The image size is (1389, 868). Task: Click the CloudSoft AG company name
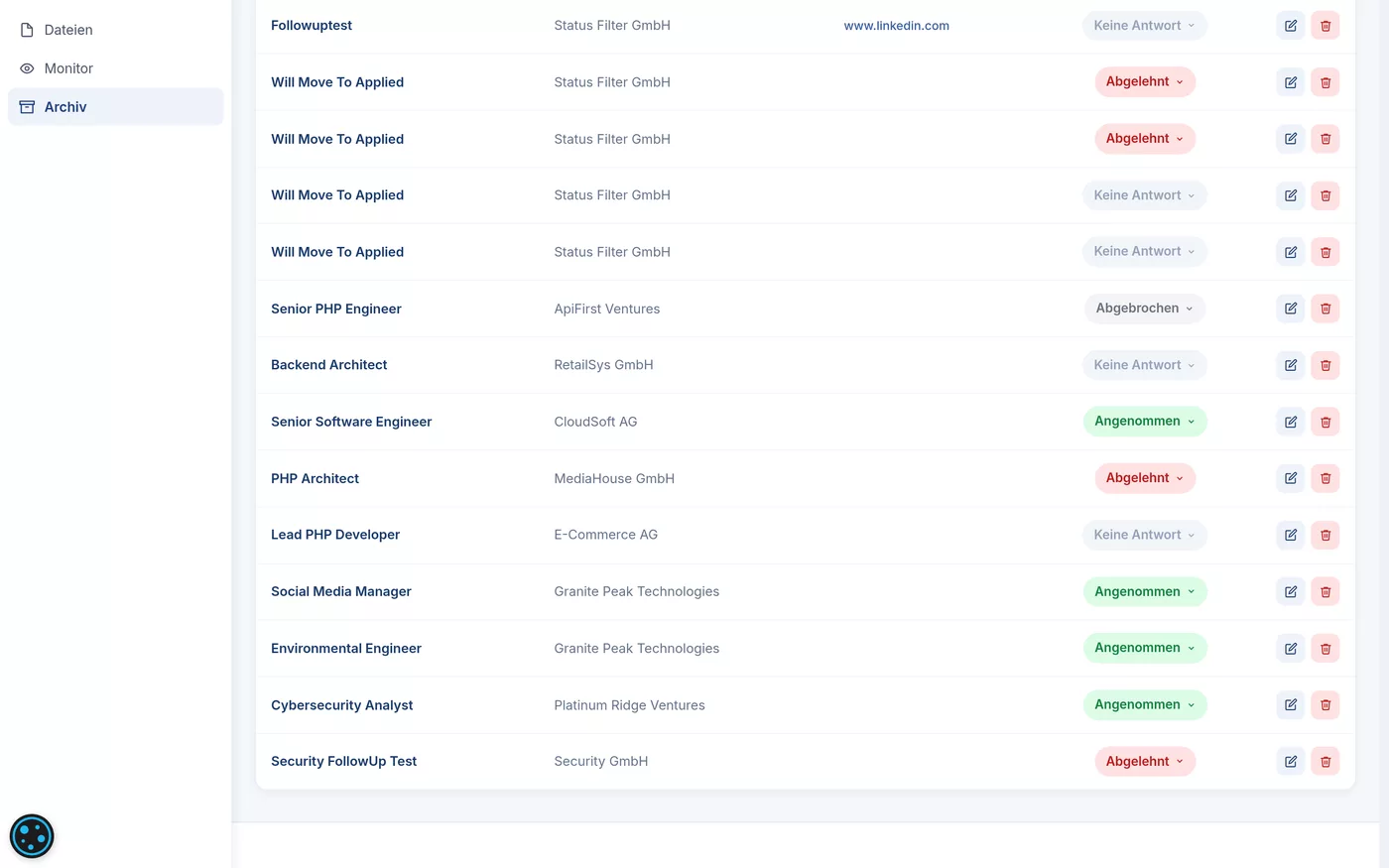595,422
